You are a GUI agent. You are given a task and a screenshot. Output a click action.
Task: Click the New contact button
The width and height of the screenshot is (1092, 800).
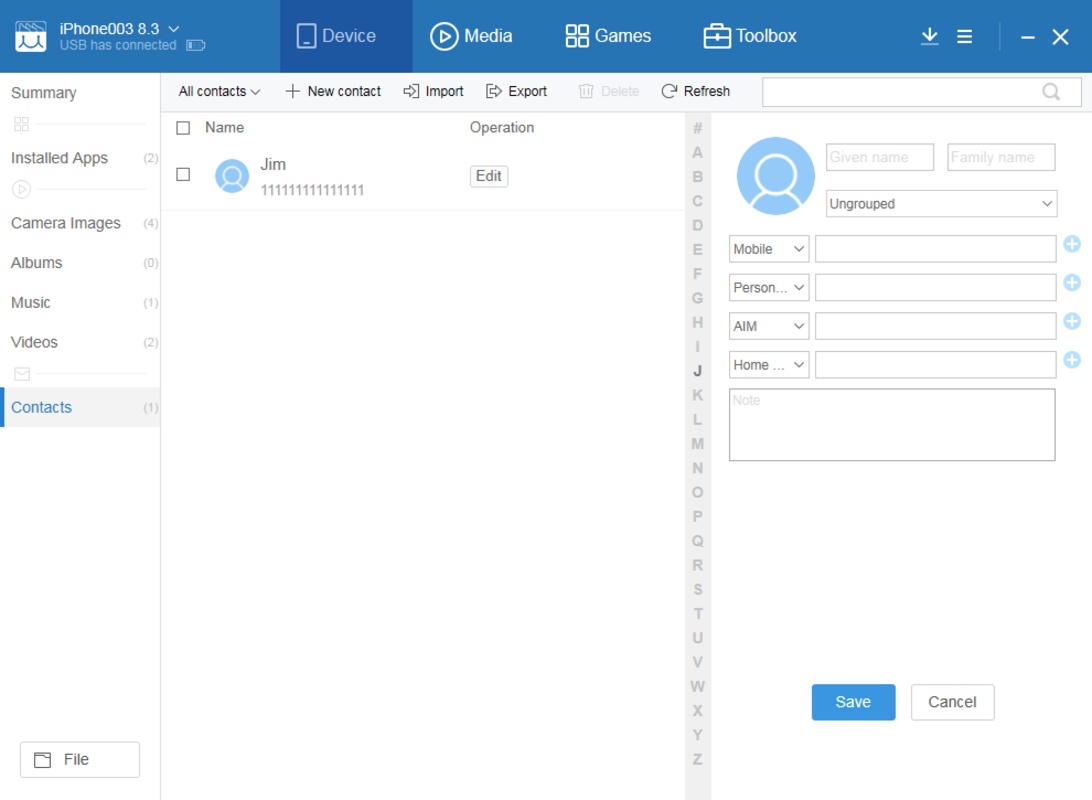click(x=333, y=91)
